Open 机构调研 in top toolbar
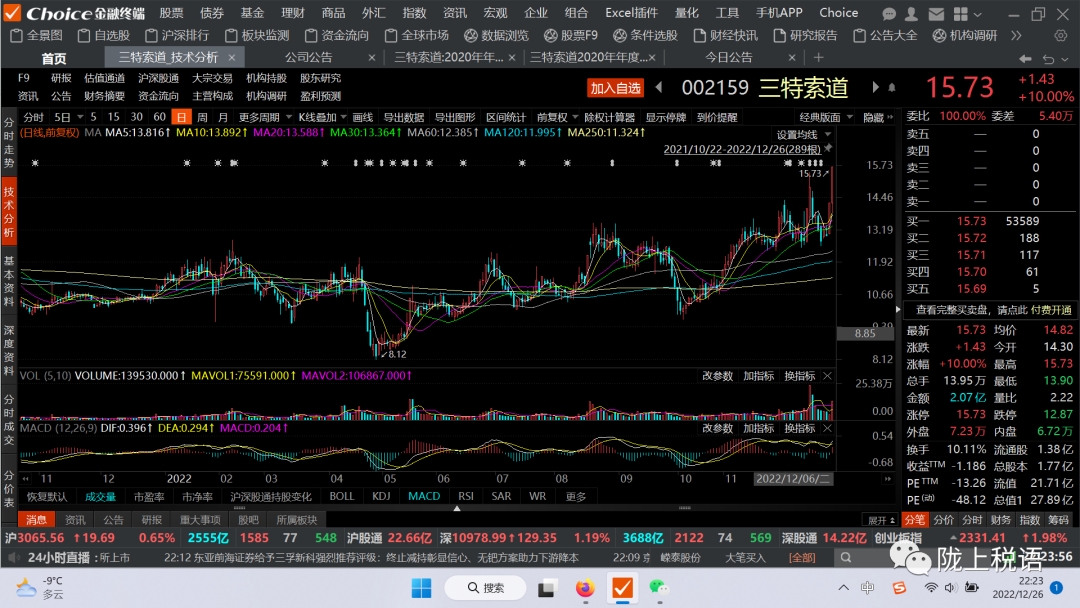 pos(965,35)
